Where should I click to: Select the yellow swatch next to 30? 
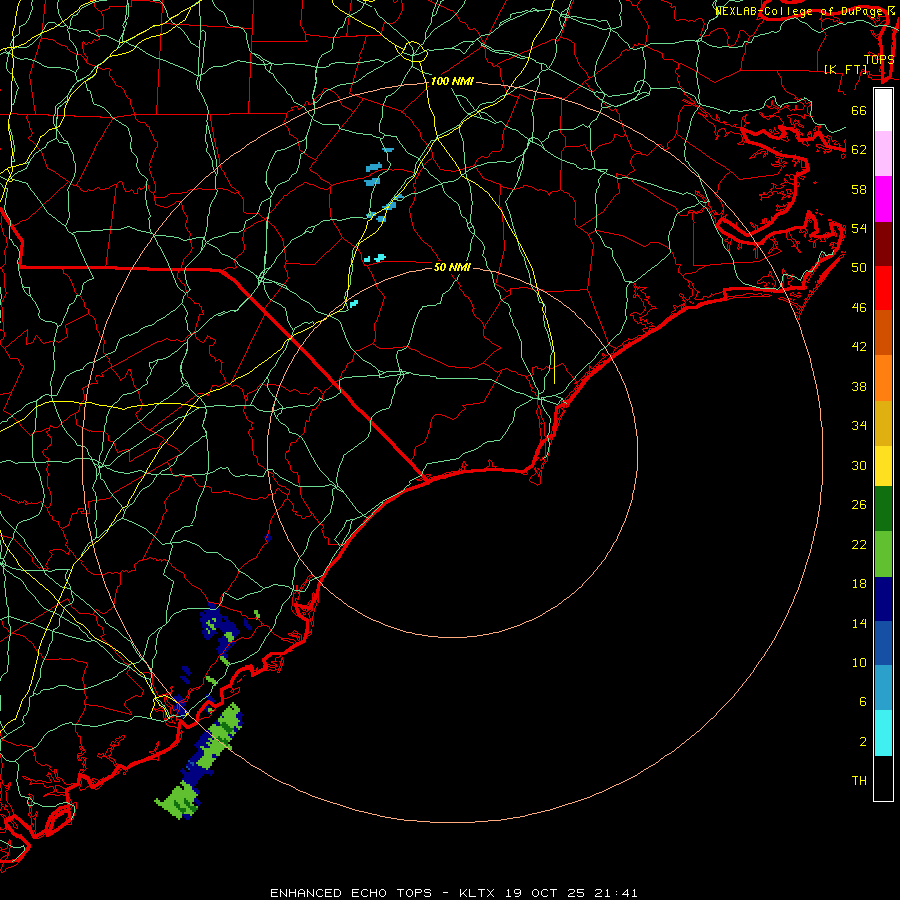tap(883, 466)
